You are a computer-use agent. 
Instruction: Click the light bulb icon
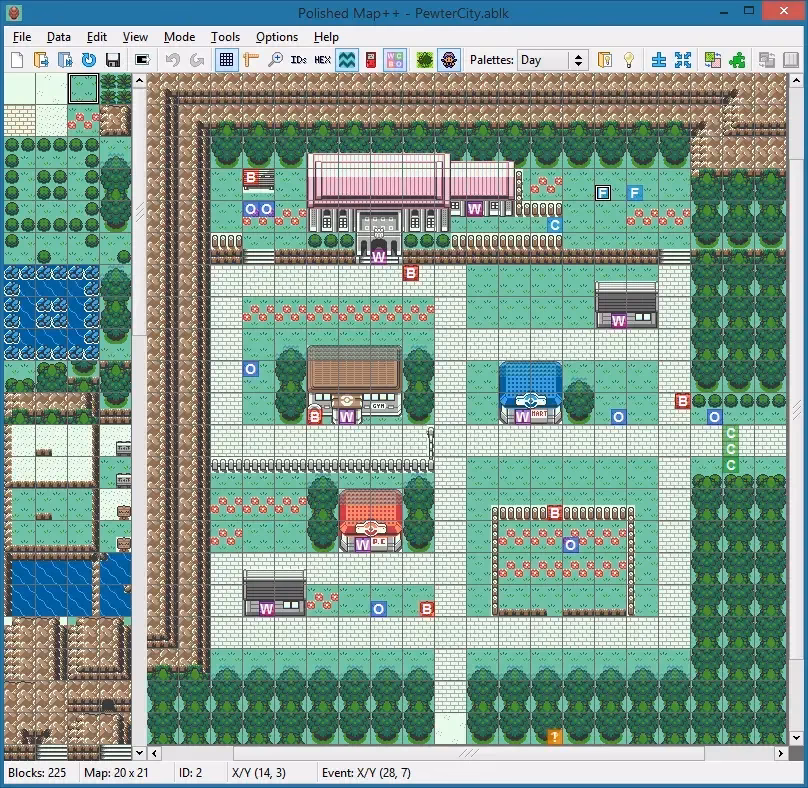(629, 60)
